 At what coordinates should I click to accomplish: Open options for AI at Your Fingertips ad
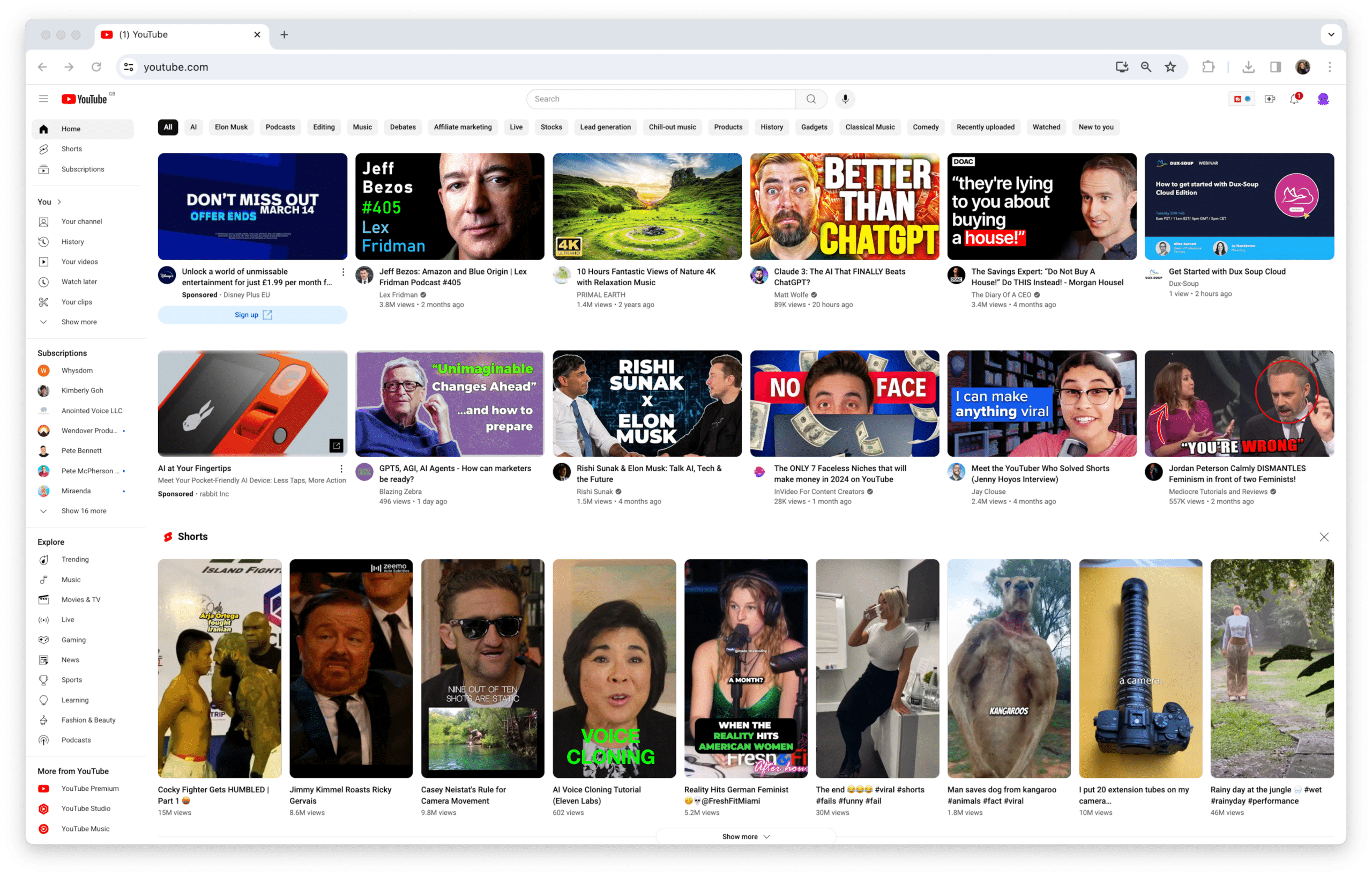pos(341,469)
